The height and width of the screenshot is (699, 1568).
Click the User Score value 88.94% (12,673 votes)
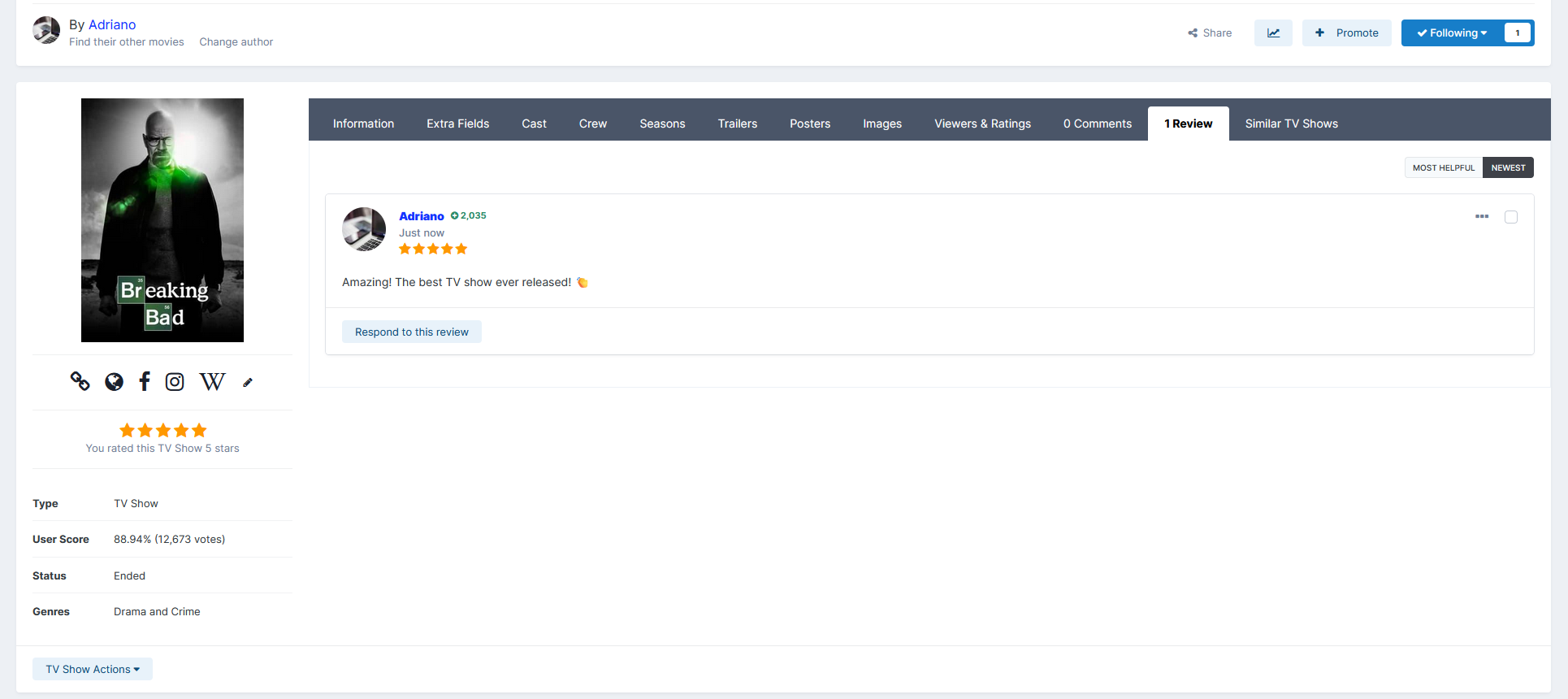coord(169,540)
